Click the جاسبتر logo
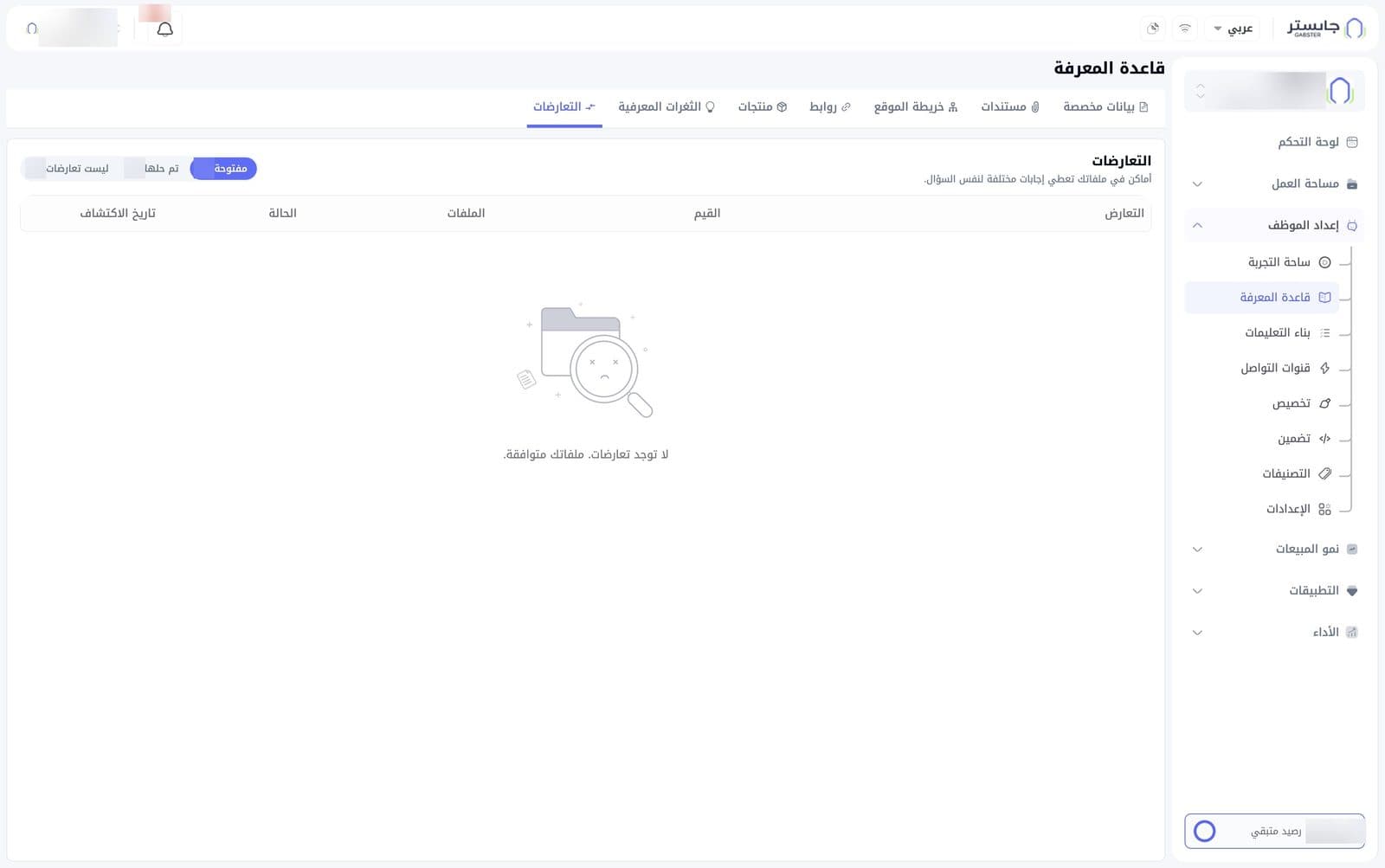The width and height of the screenshot is (1385, 868). [x=1326, y=28]
